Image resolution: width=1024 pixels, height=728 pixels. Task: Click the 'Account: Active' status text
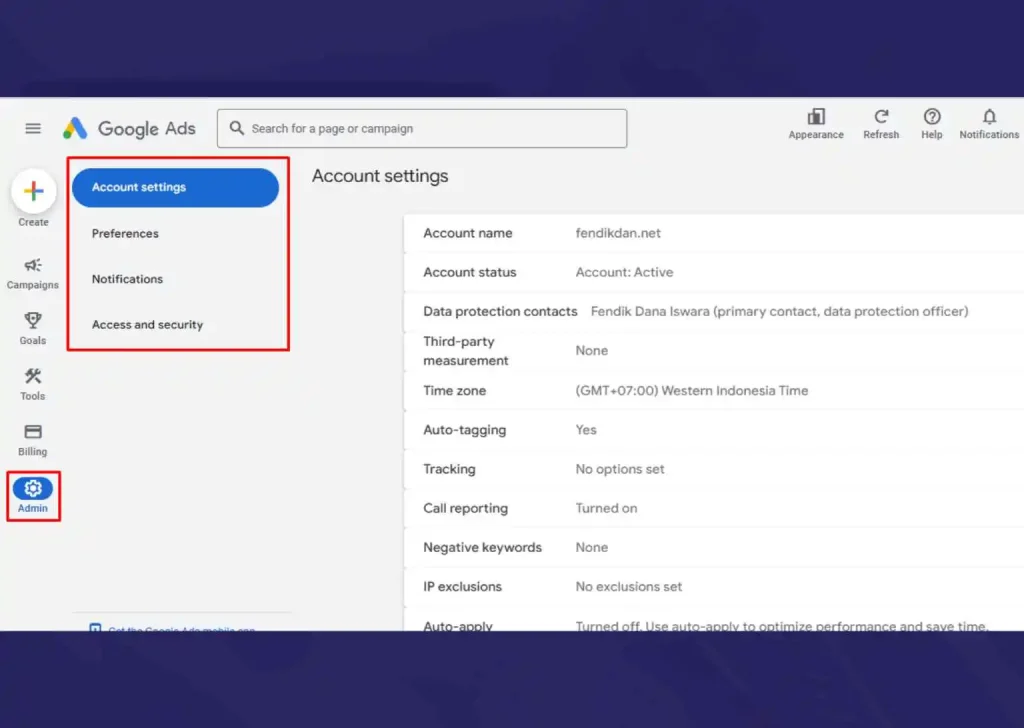[x=624, y=272]
